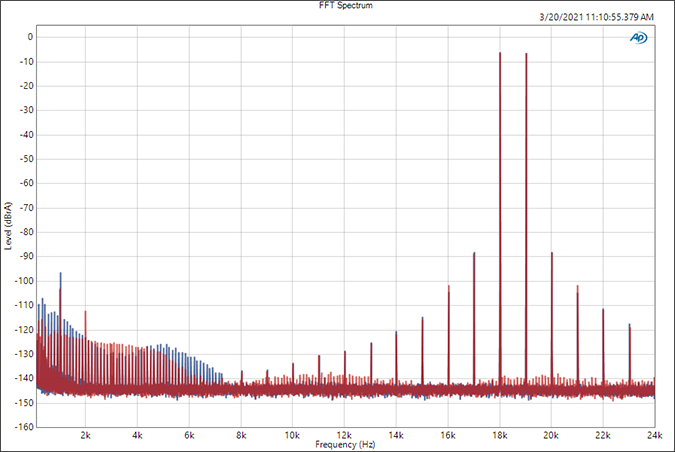
Task: Select the 17 kHz sideband peak tip
Action: coord(474,254)
